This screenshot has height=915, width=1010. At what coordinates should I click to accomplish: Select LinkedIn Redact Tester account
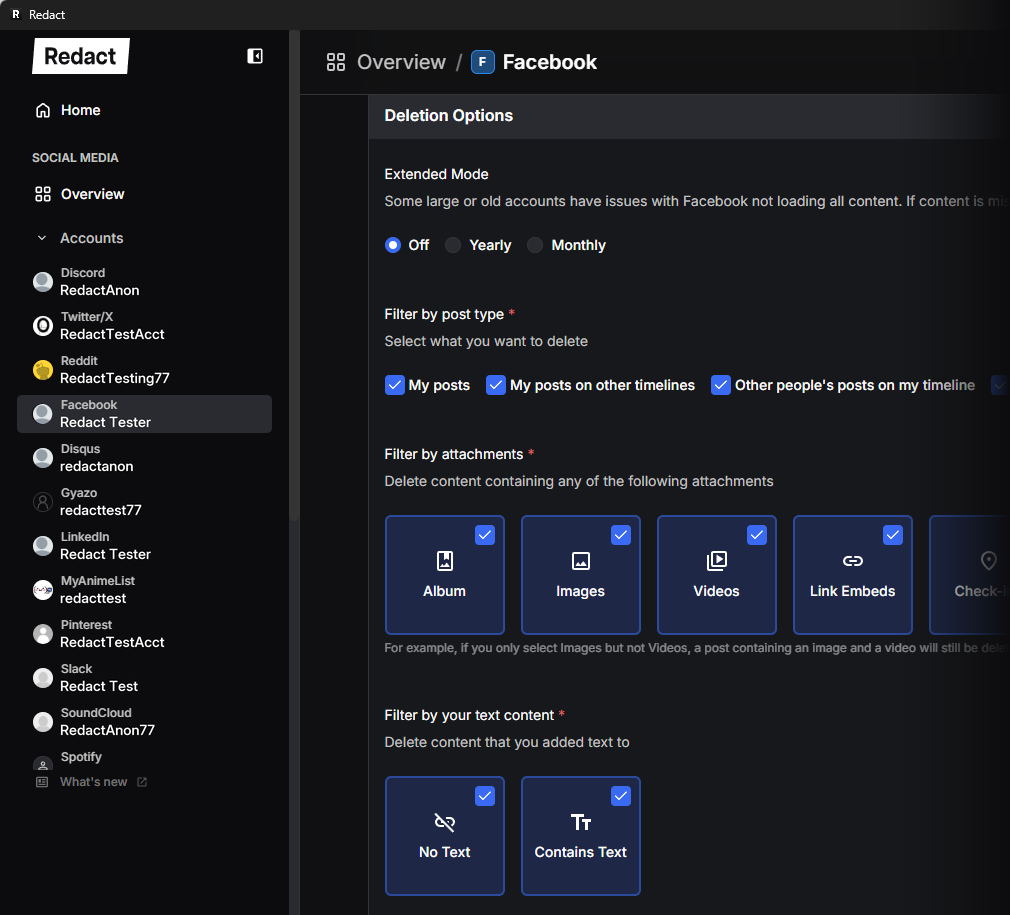pos(144,545)
